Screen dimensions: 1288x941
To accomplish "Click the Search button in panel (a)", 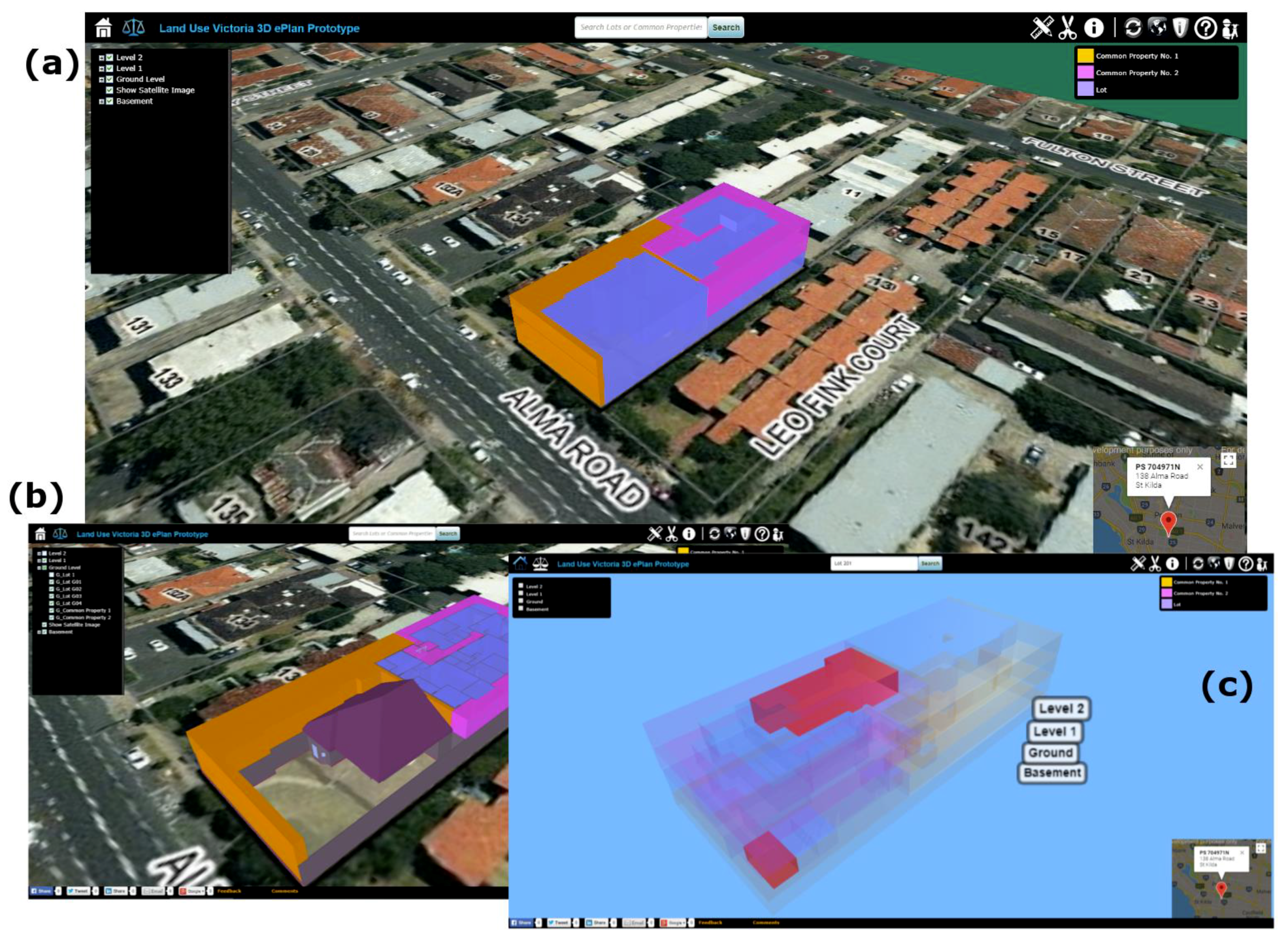I will coord(726,27).
